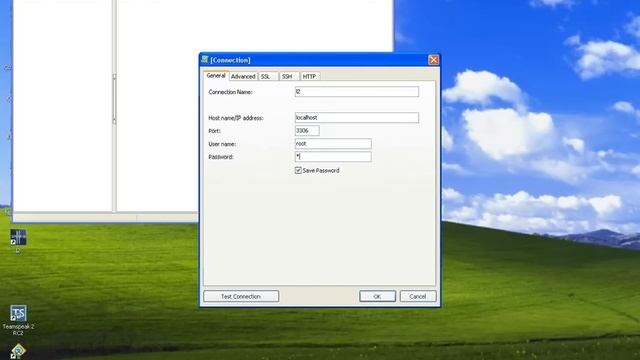Open the SSL tab
640x360 pixels.
(267, 76)
